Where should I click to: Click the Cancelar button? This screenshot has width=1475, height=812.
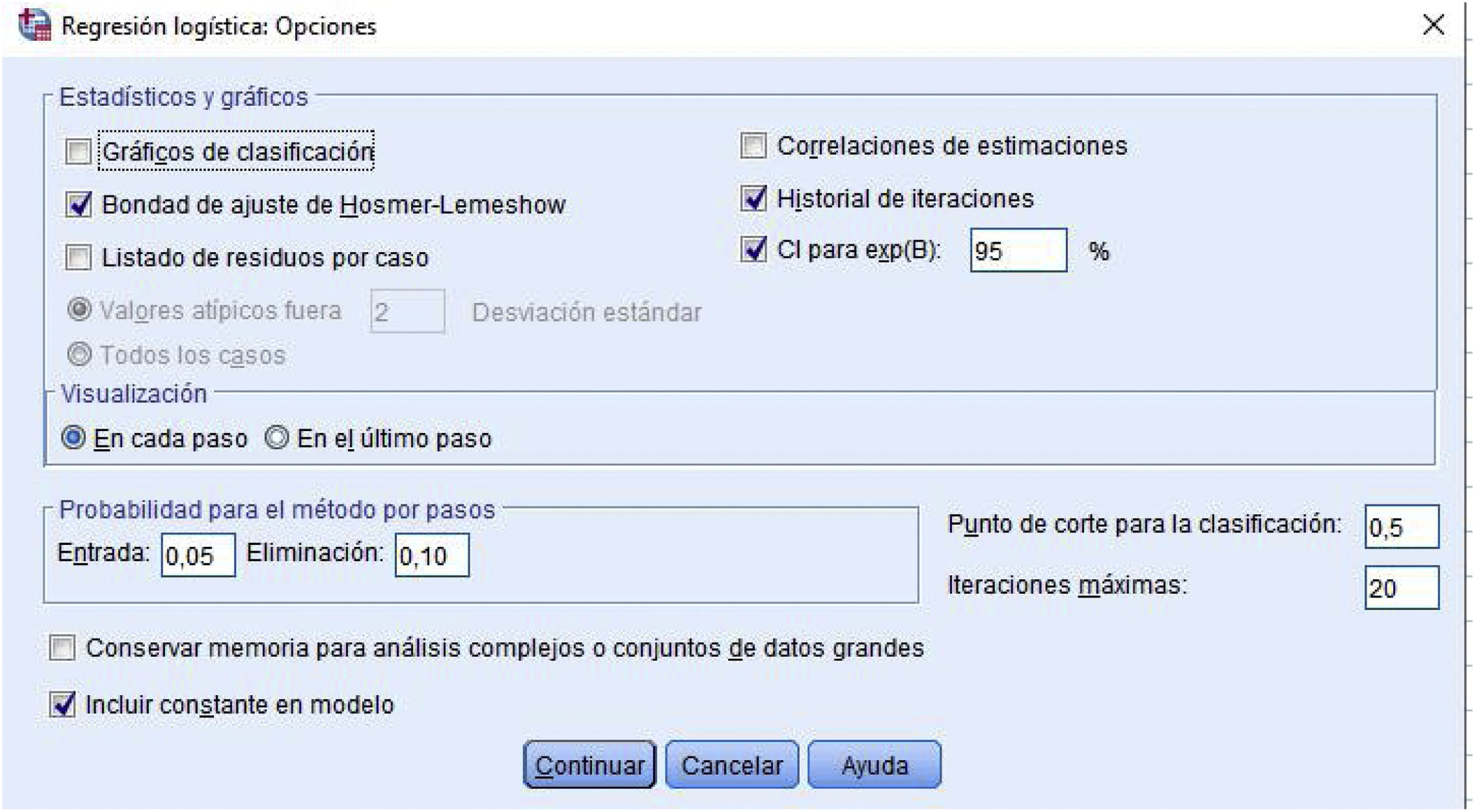[732, 765]
